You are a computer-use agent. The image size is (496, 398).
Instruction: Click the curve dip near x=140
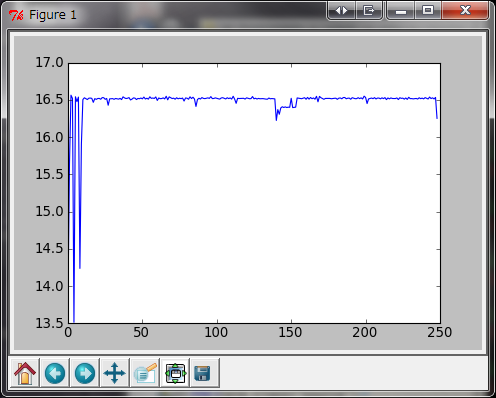(x=276, y=115)
